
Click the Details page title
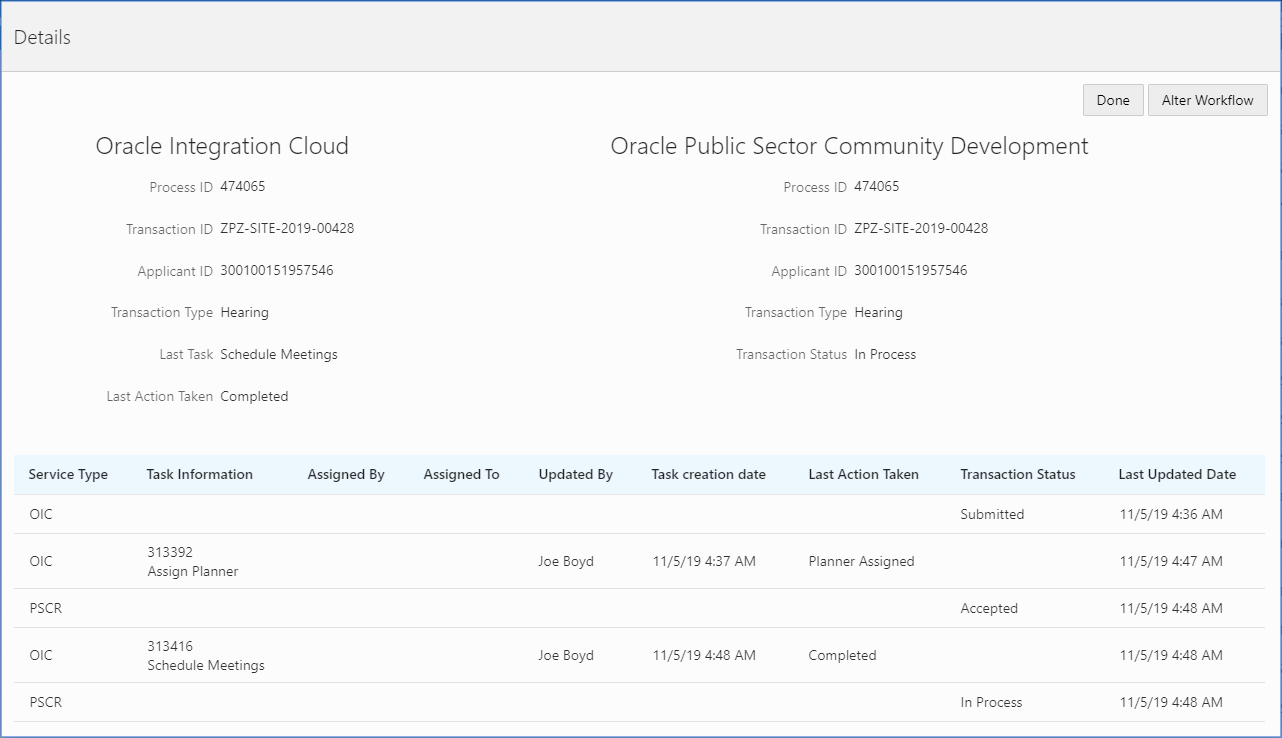pos(42,37)
